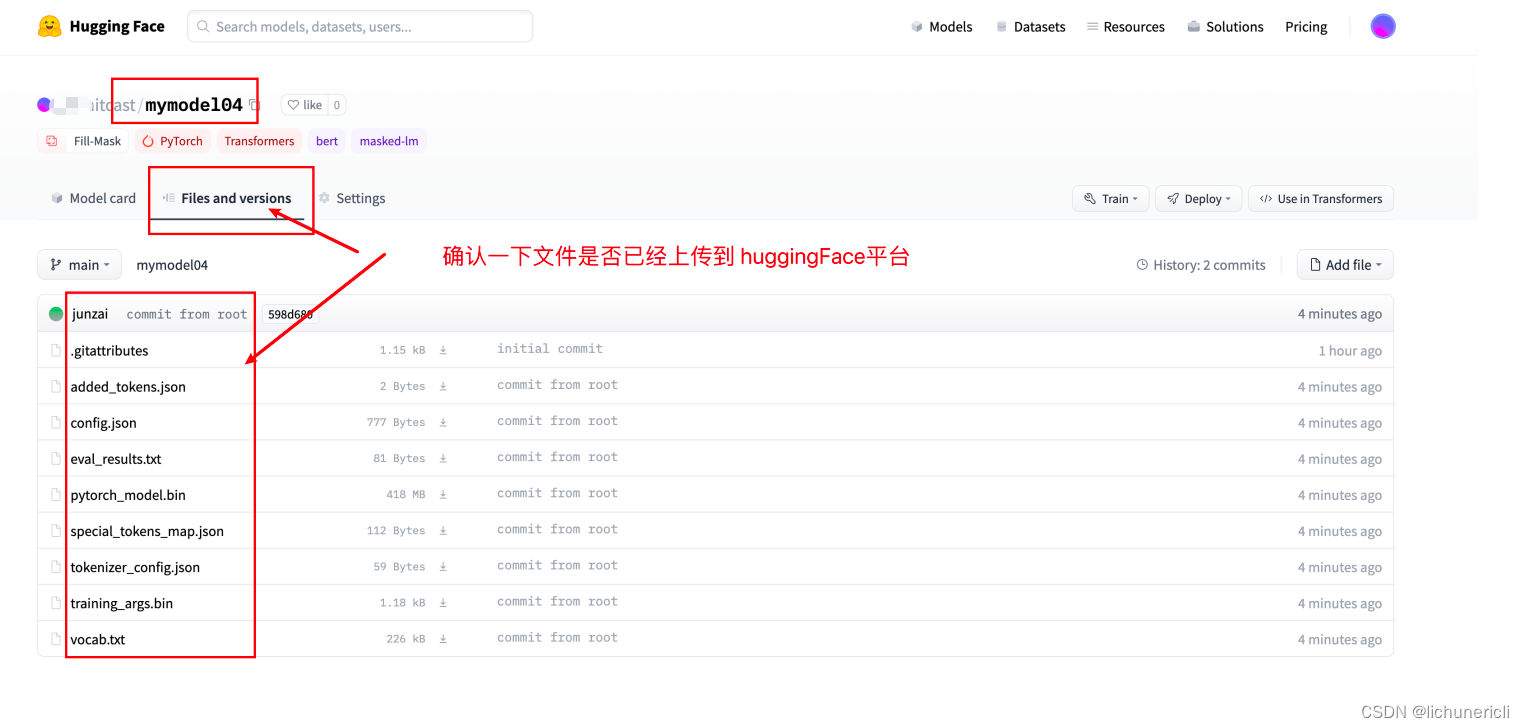This screenshot has height=728, width=1524.
Task: Switch to the Files and versions tab
Action: (228, 198)
